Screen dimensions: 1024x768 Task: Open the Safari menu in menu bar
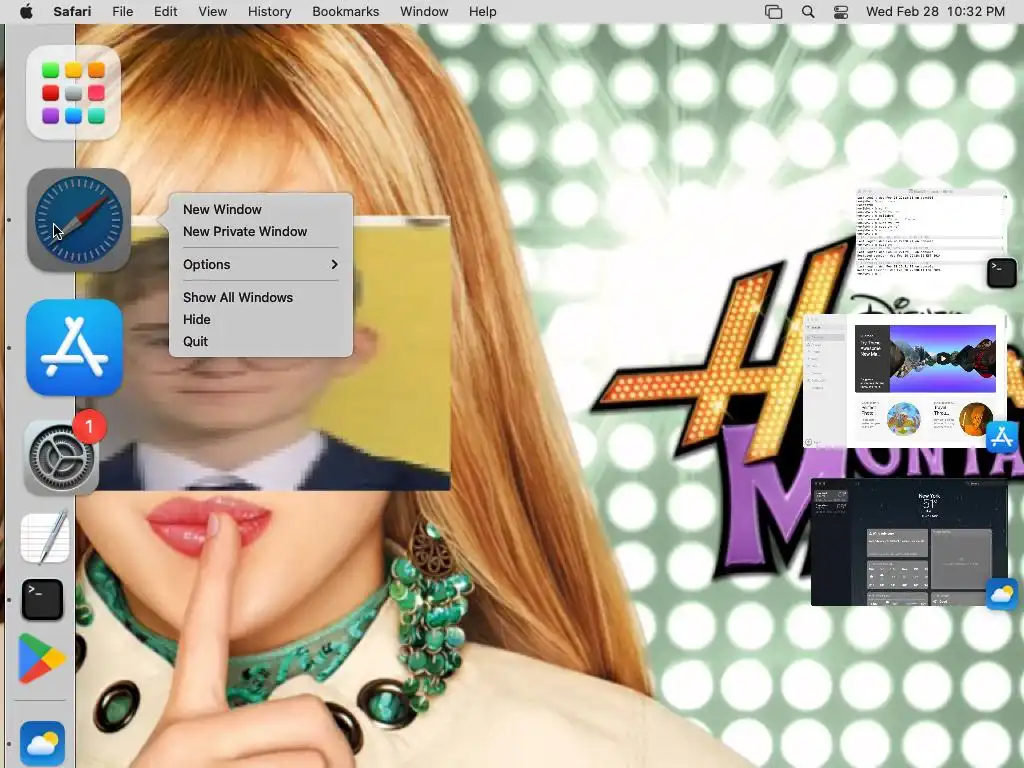72,12
